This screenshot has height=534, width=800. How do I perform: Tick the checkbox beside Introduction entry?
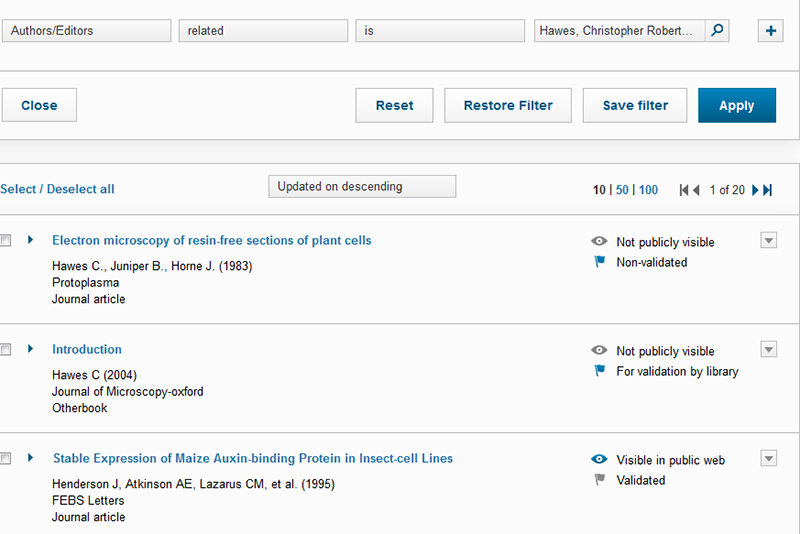(6, 350)
